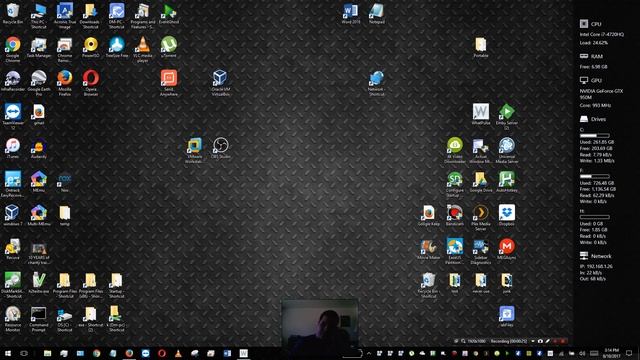Image resolution: width=640 pixels, height=360 pixels.
Task: Open the TeamViewer 12 desktop shortcut
Action: pos(13,116)
